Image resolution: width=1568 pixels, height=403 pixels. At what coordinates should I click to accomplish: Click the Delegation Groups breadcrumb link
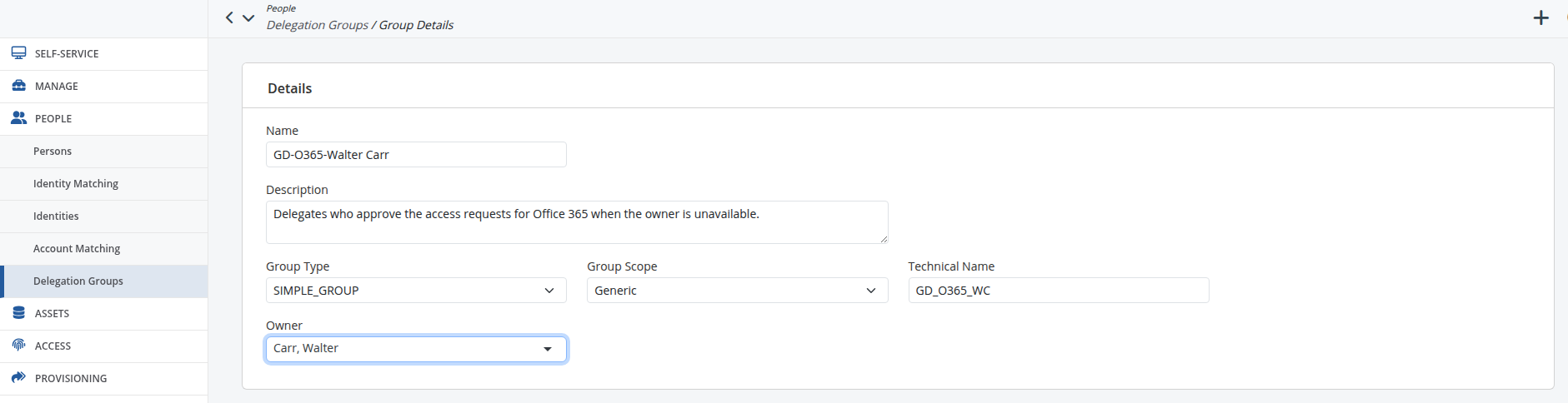(317, 25)
